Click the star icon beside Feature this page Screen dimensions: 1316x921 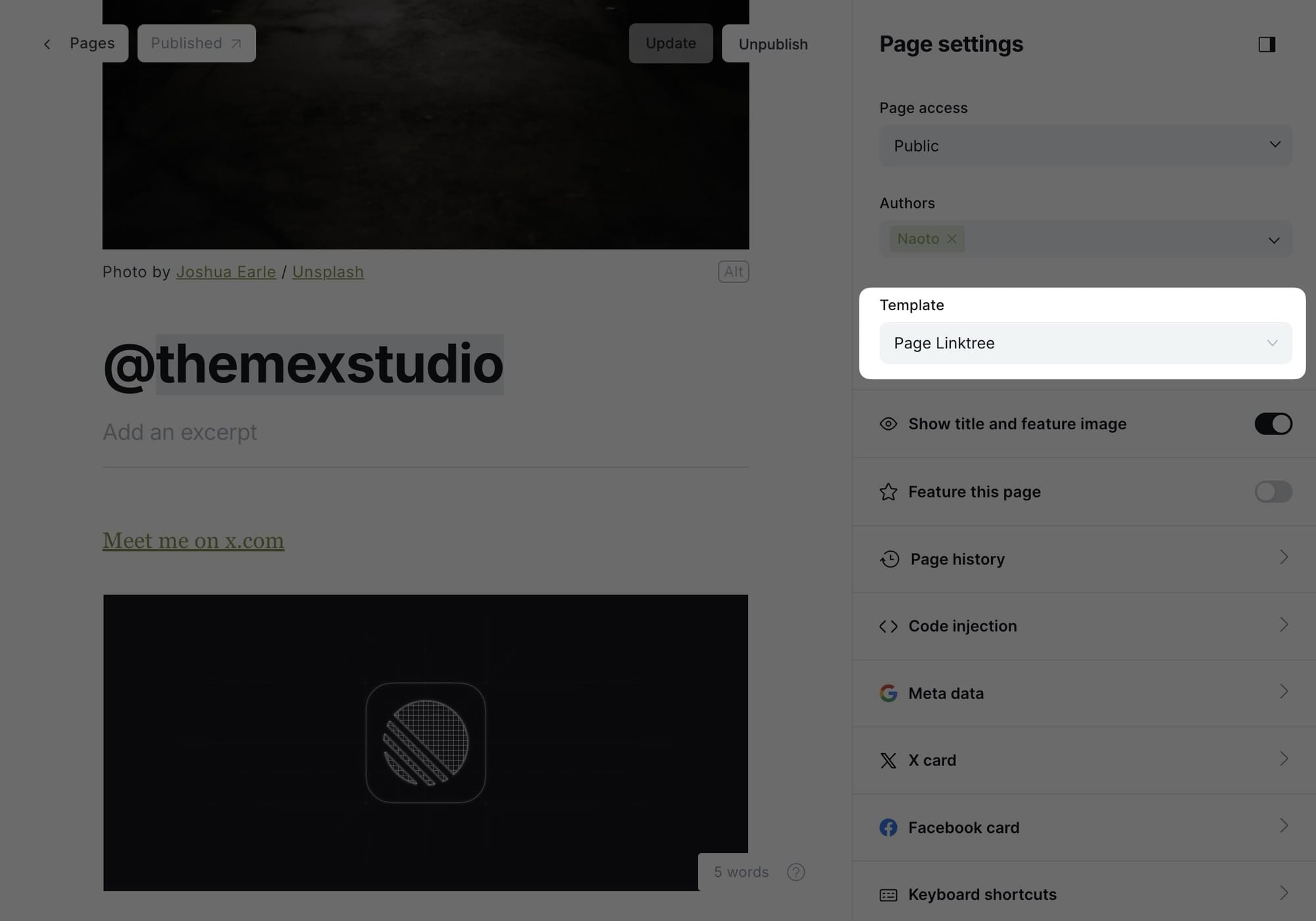(x=888, y=492)
